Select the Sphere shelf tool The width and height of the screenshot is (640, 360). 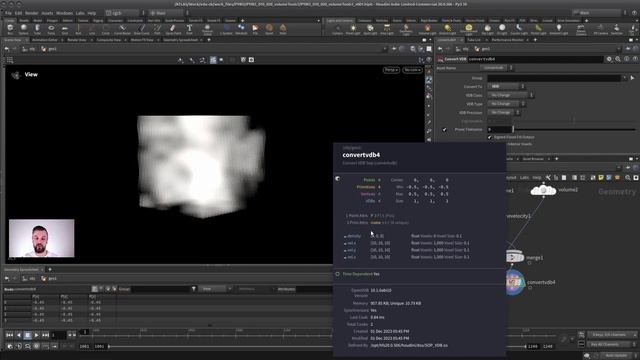click(x=24, y=29)
